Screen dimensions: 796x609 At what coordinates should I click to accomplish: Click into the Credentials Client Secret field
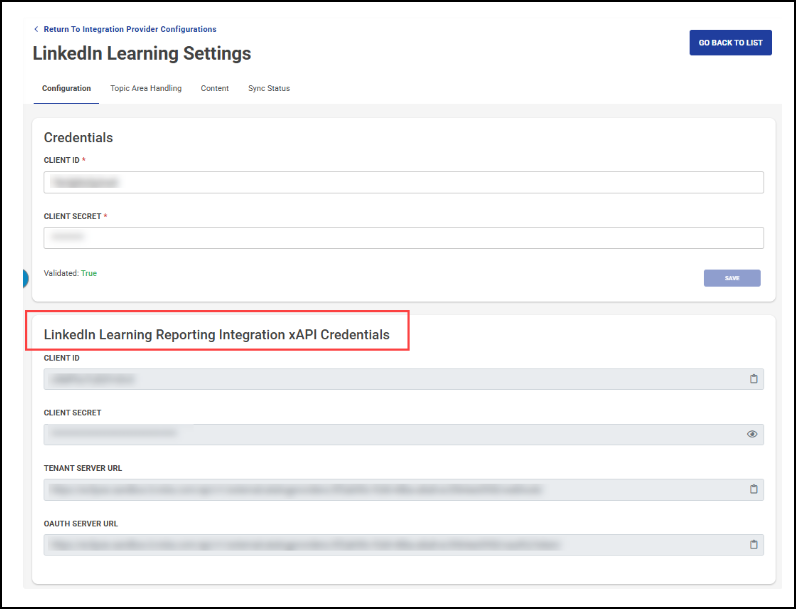(x=403, y=237)
